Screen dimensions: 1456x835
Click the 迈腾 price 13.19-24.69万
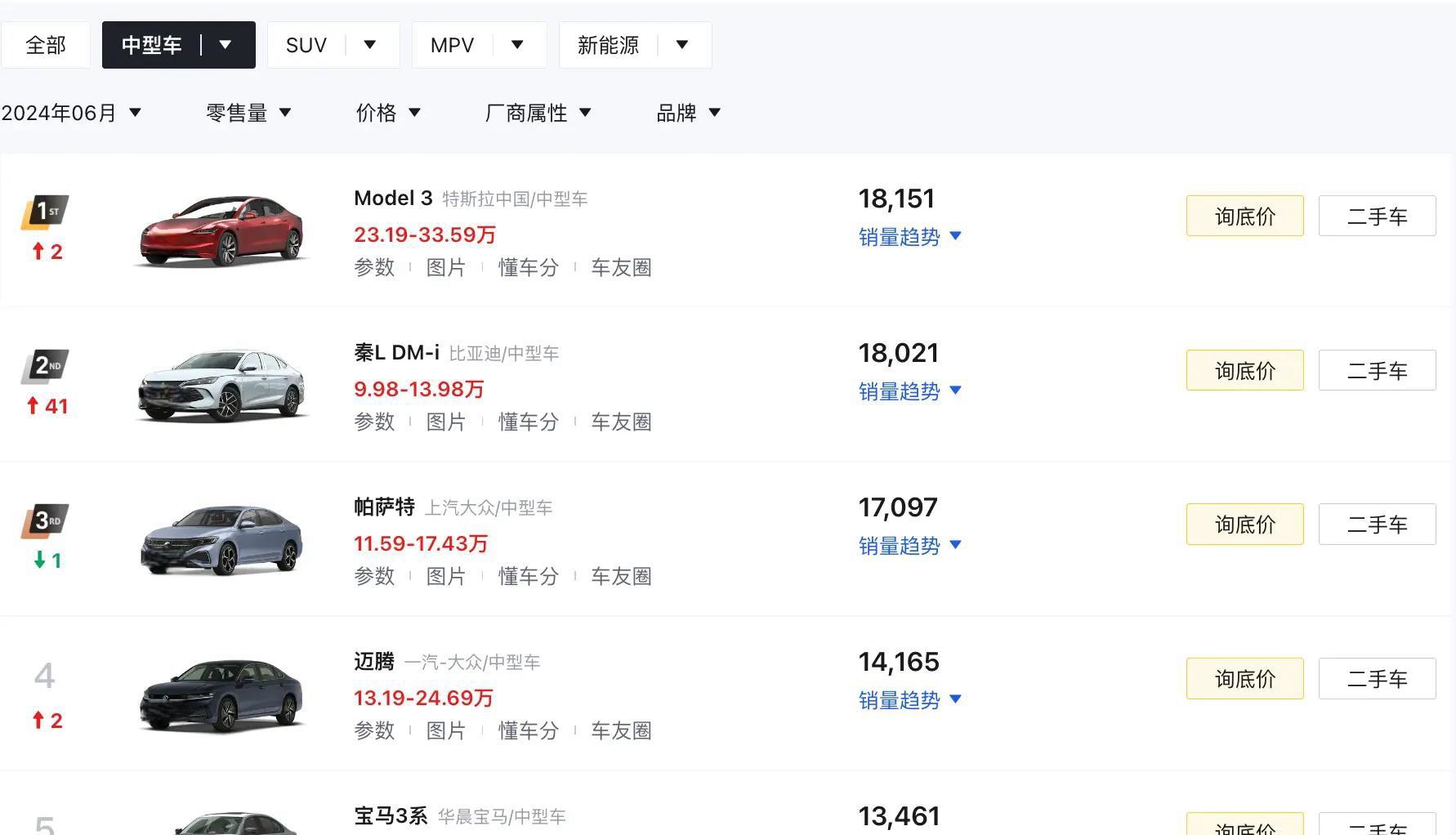coord(424,699)
